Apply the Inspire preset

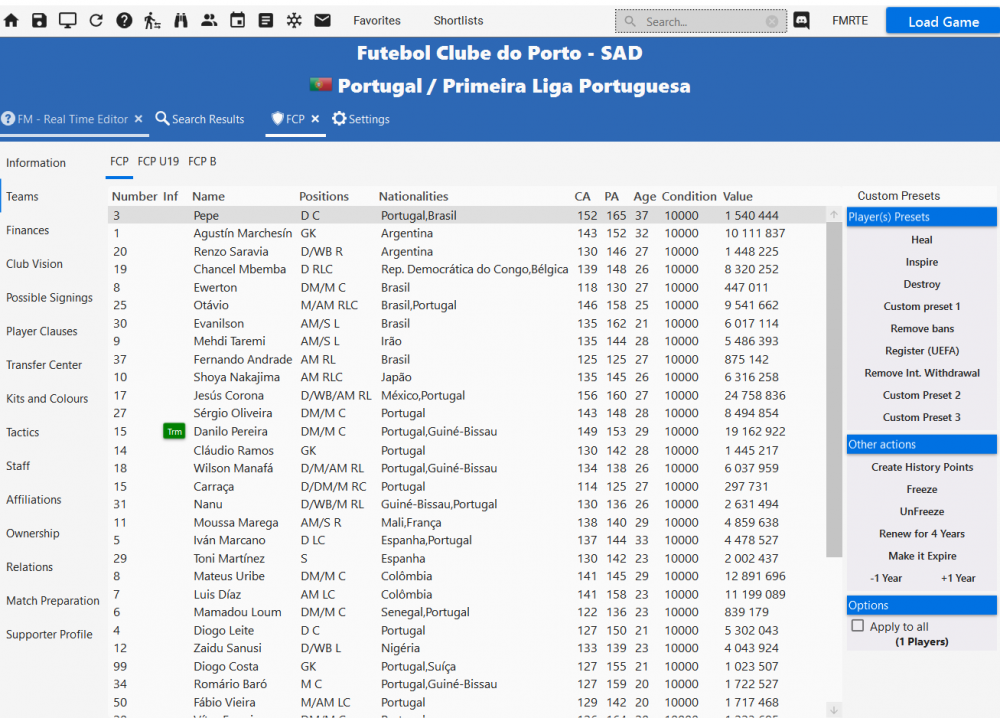coord(922,262)
